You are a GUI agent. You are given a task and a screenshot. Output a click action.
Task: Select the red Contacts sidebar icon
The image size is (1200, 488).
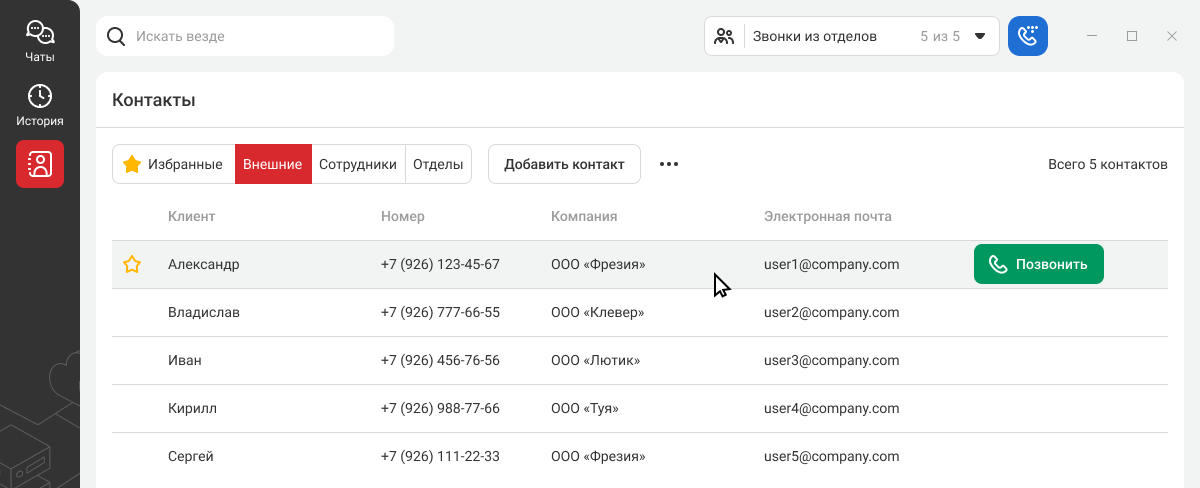[x=40, y=164]
